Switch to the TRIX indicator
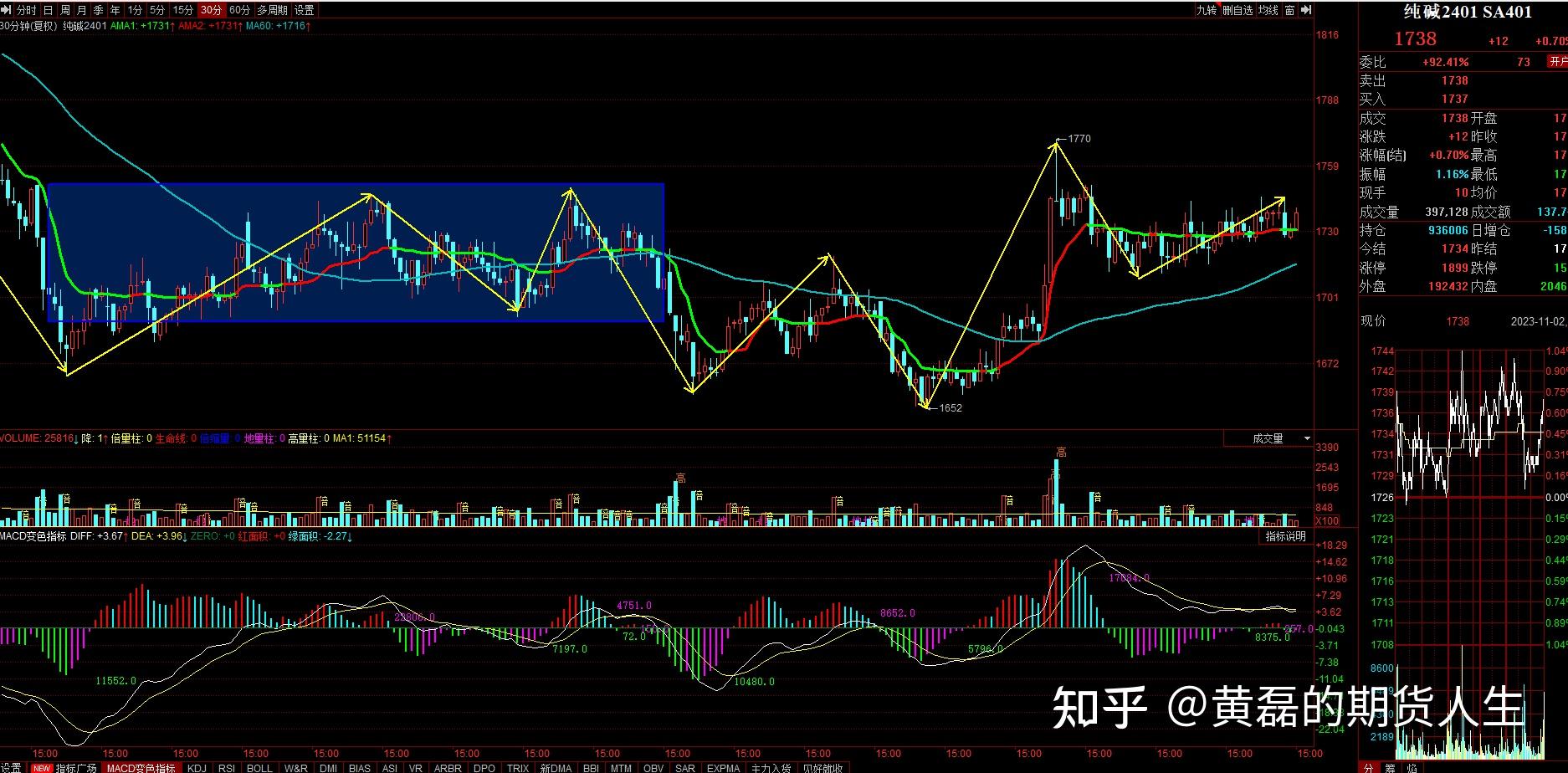 pyautogui.click(x=518, y=767)
